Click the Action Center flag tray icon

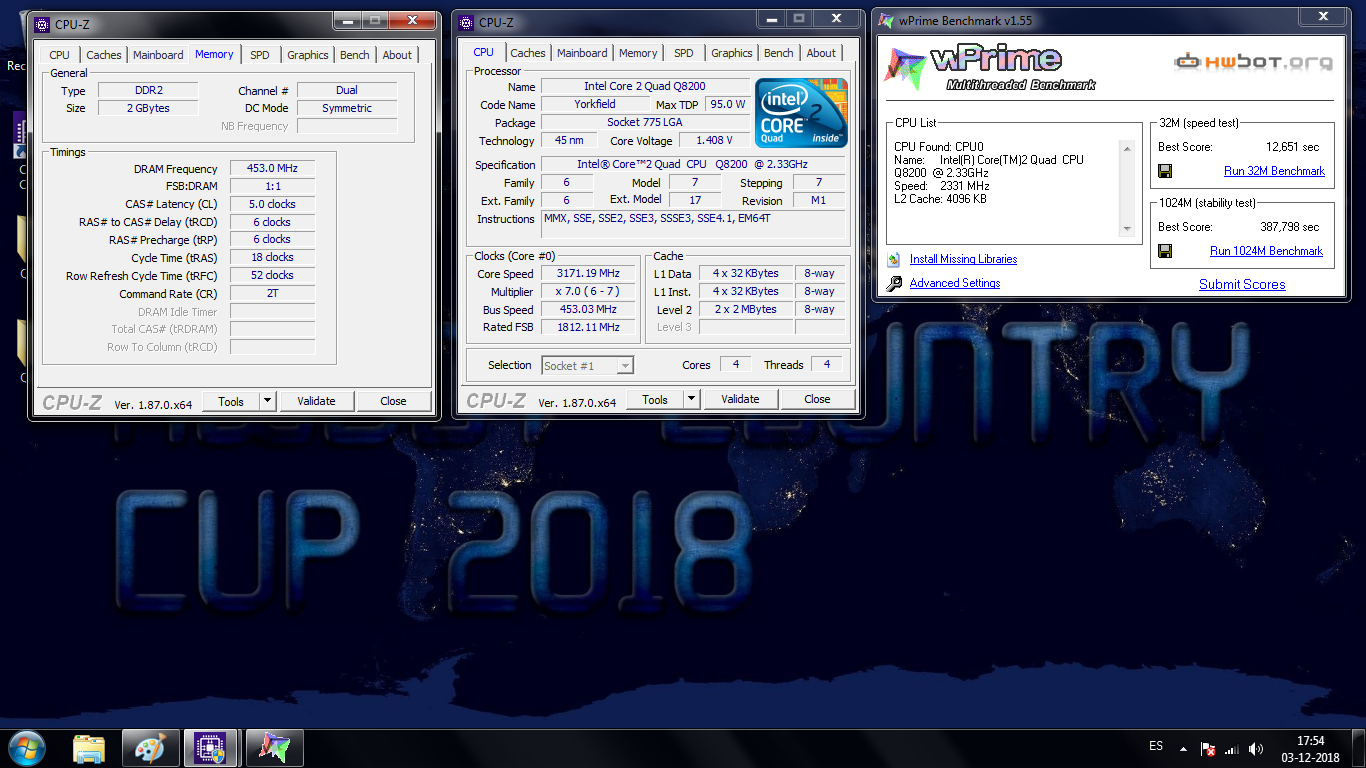click(x=1208, y=748)
